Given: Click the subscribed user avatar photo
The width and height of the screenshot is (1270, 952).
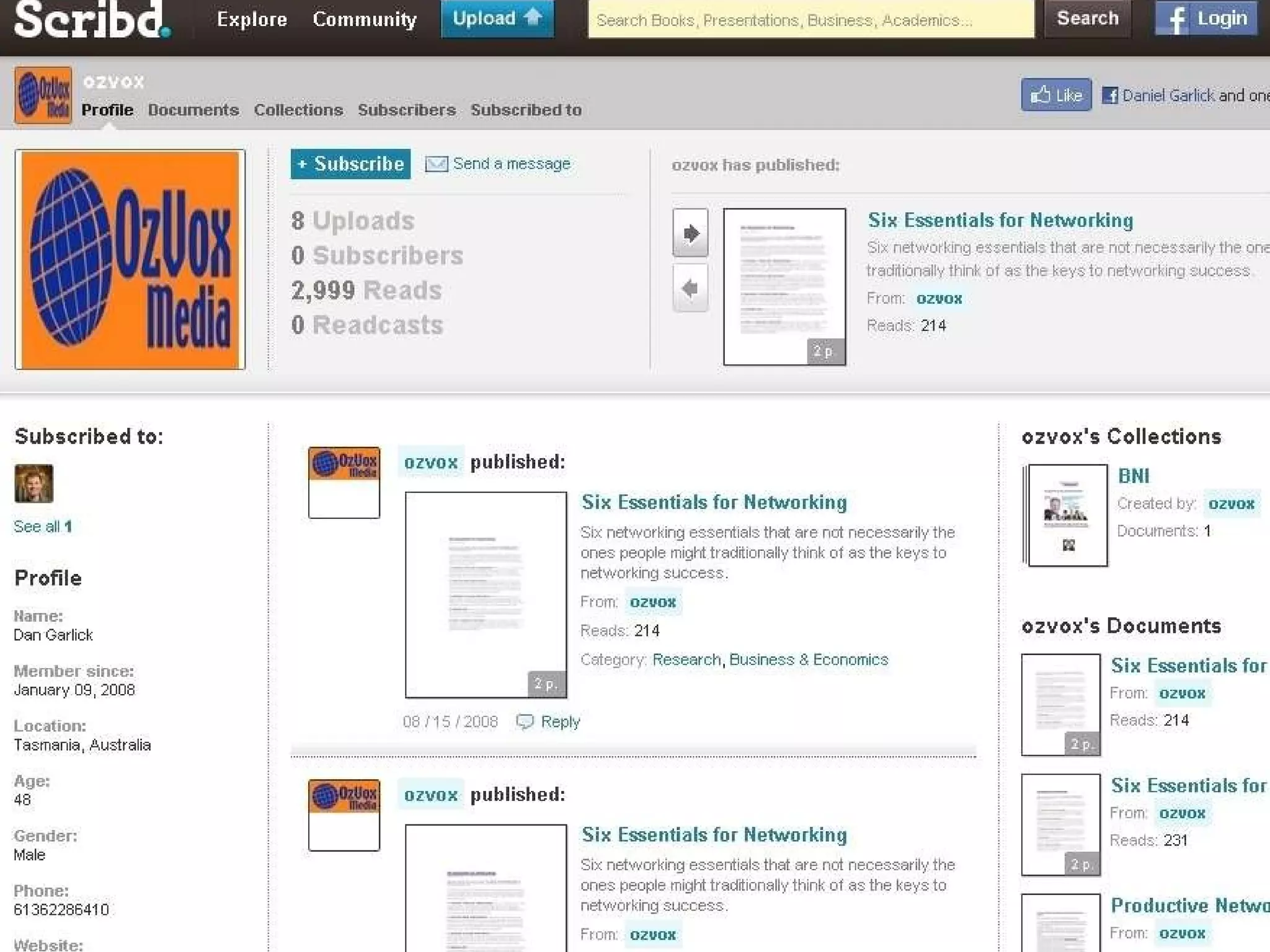Looking at the screenshot, I should (x=34, y=483).
